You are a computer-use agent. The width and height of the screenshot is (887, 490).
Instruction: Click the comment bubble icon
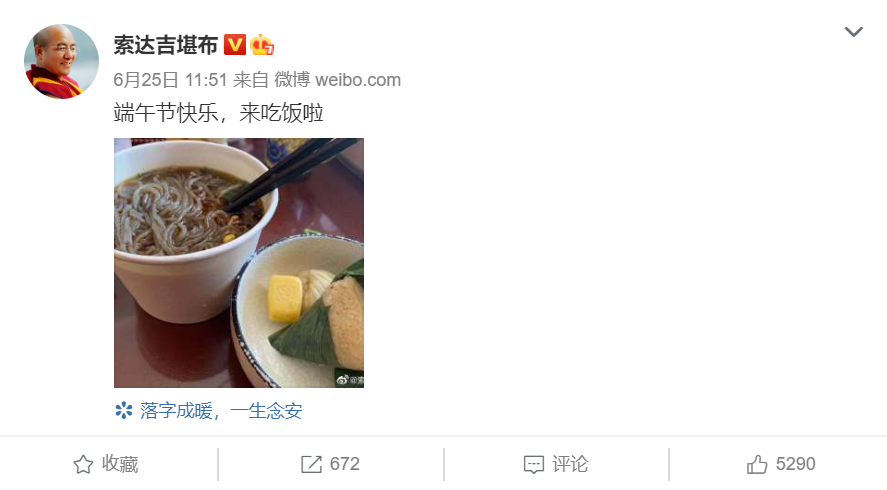click(534, 465)
